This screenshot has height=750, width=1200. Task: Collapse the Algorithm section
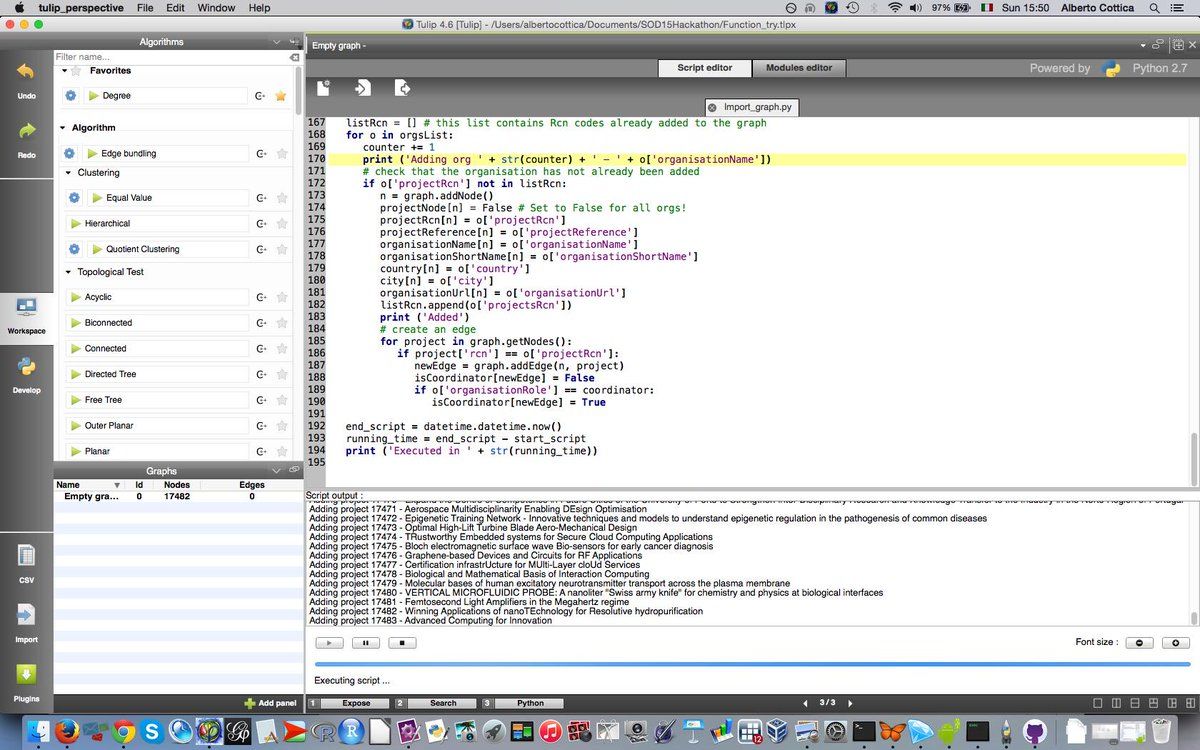click(63, 128)
